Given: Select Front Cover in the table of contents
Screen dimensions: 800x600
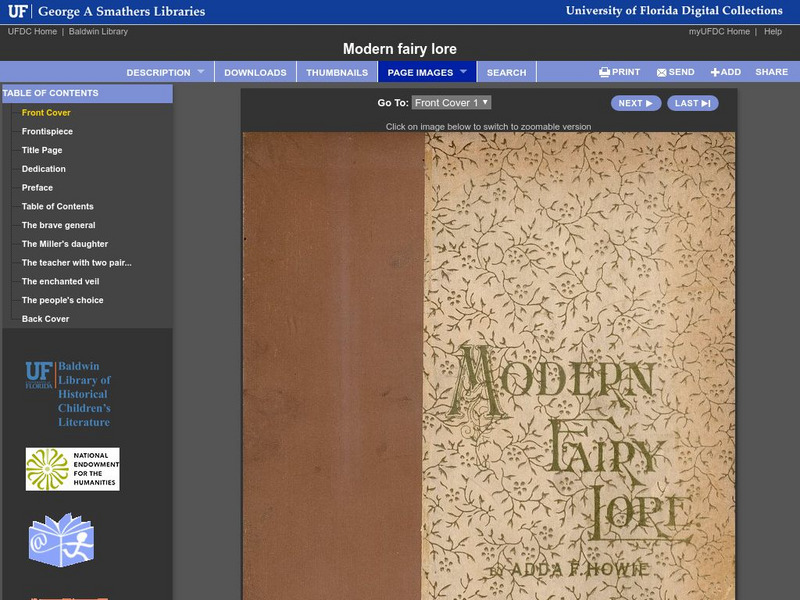Looking at the screenshot, I should (x=48, y=112).
